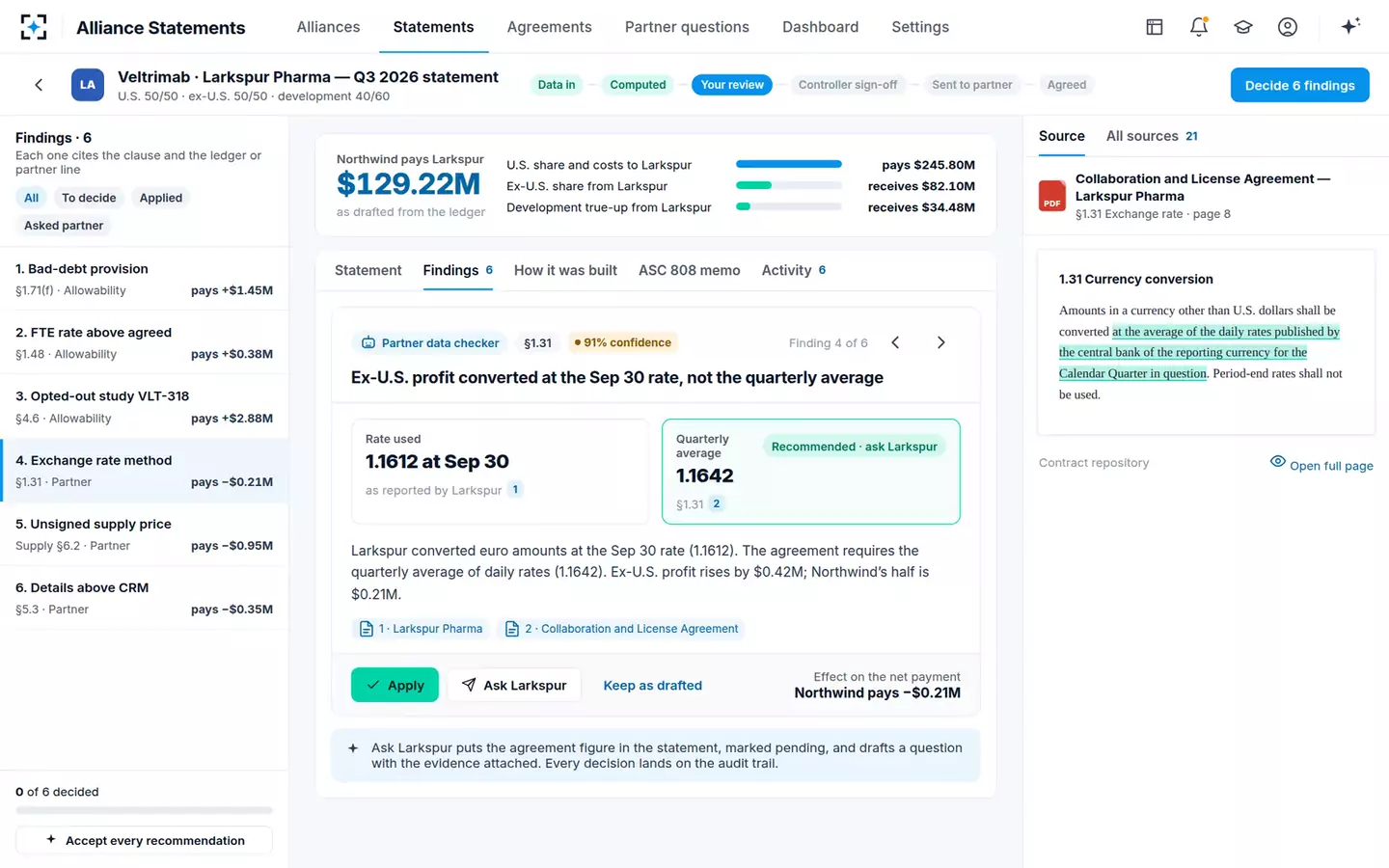Click the Partner data checker badge
This screenshot has width=1389, height=868.
click(430, 342)
